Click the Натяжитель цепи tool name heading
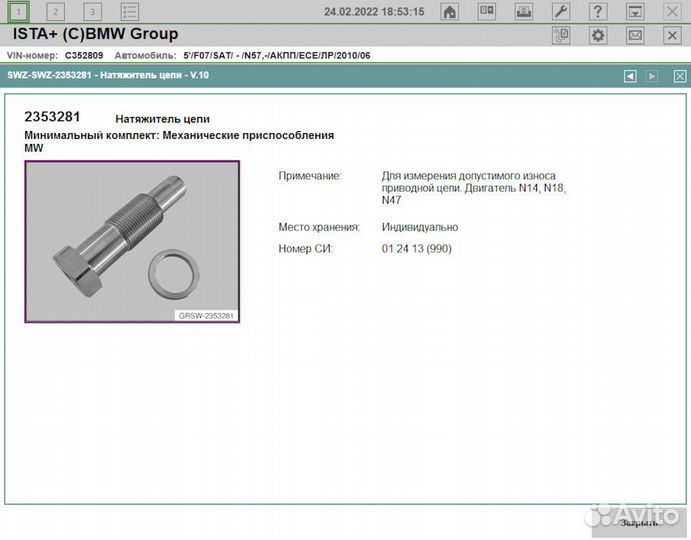This screenshot has height=540, width=691. coord(162,119)
